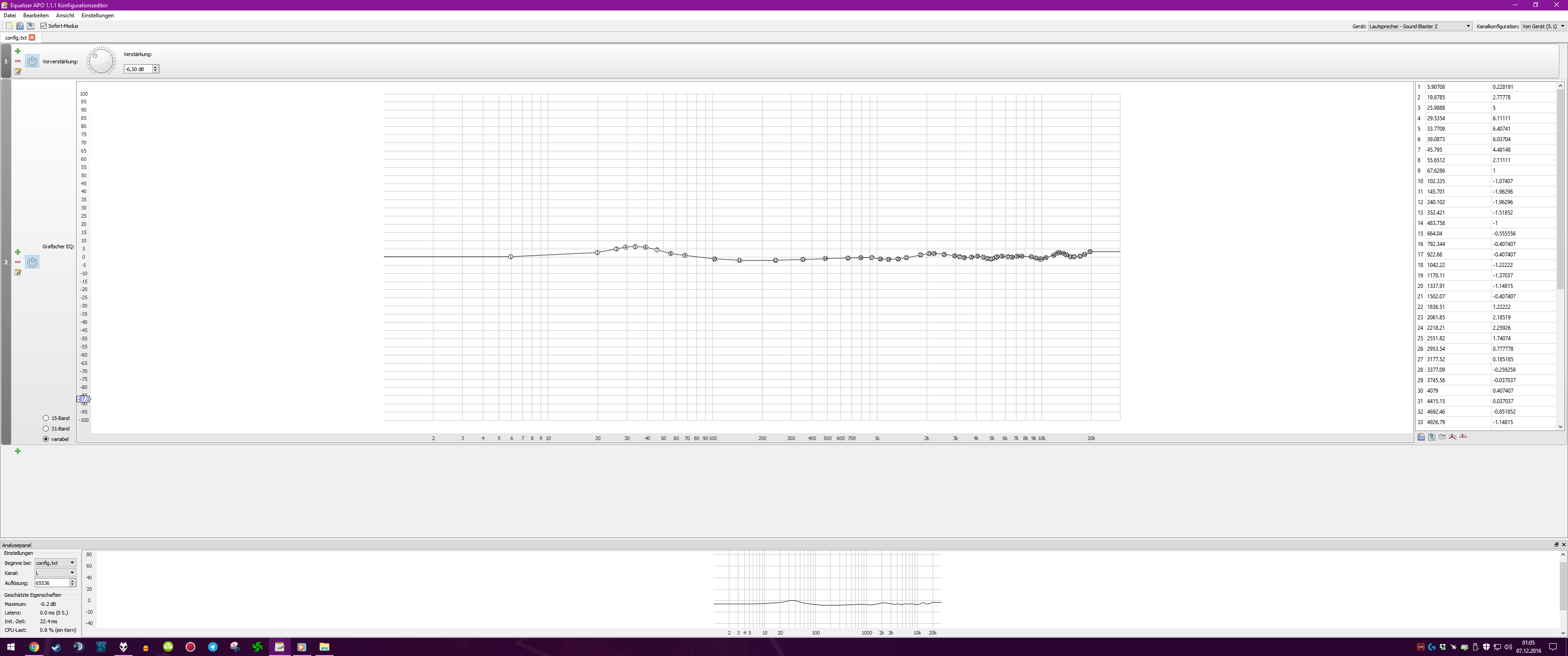Image resolution: width=1568 pixels, height=656 pixels.
Task: Close the config.txt tab
Action: [x=32, y=38]
